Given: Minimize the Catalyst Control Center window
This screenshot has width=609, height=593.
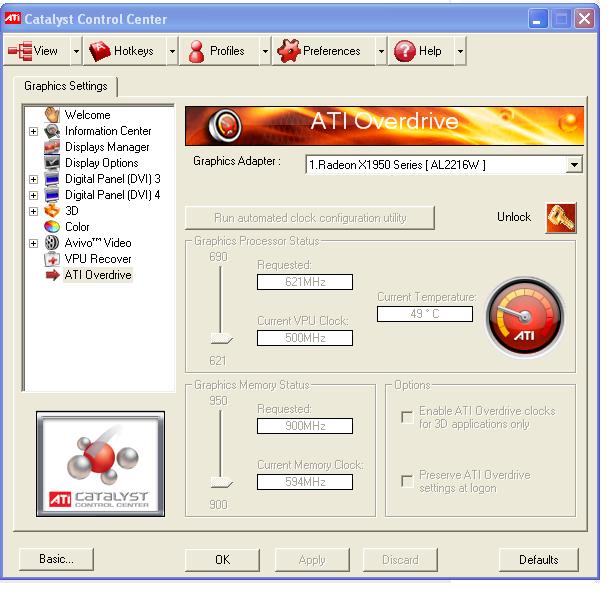Looking at the screenshot, I should pos(538,19).
